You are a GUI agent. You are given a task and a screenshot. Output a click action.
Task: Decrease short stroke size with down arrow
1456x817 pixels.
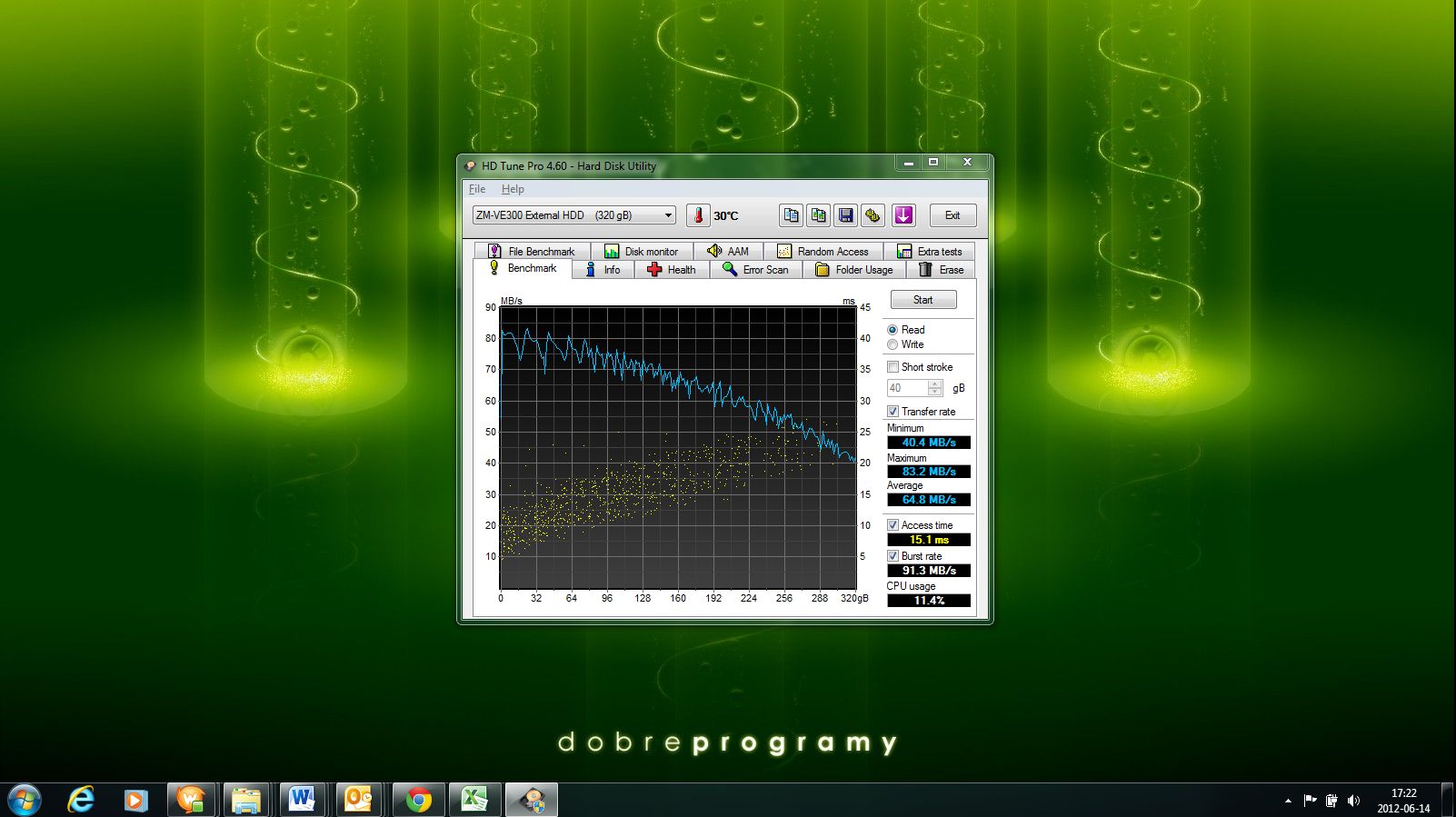(x=935, y=393)
